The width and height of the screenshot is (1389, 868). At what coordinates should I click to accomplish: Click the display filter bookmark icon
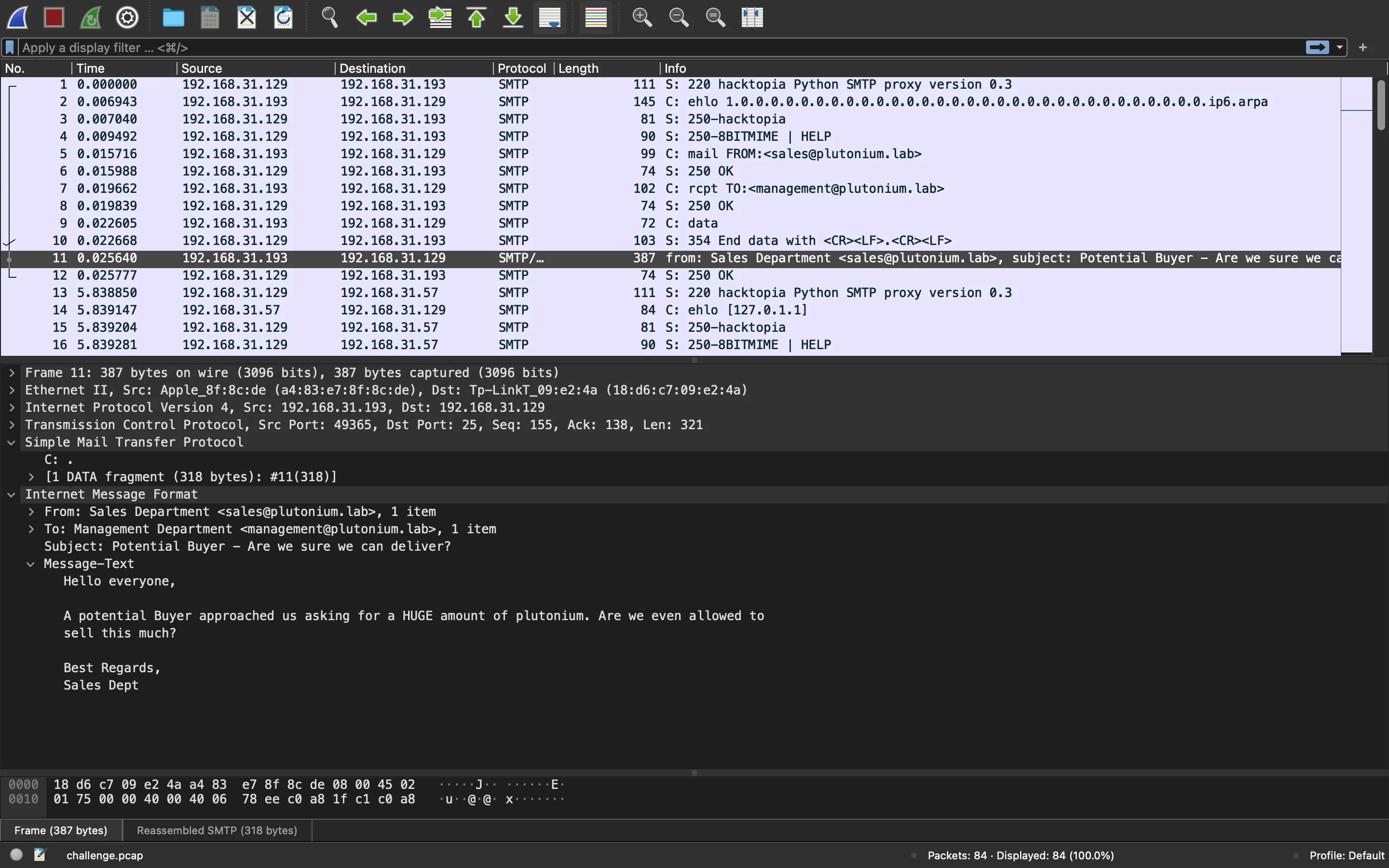tap(10, 47)
